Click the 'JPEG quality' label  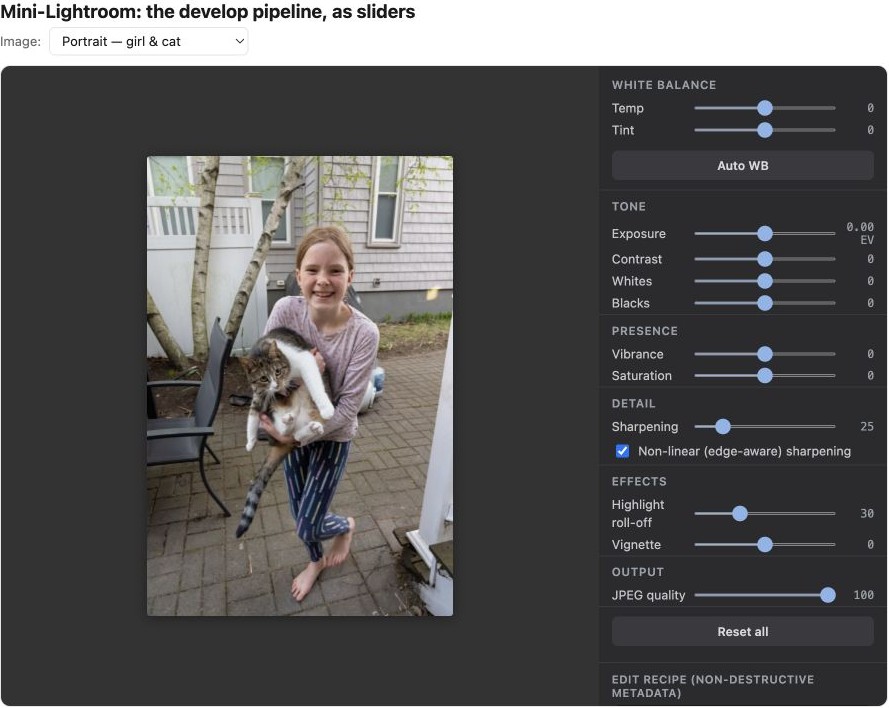(x=649, y=595)
